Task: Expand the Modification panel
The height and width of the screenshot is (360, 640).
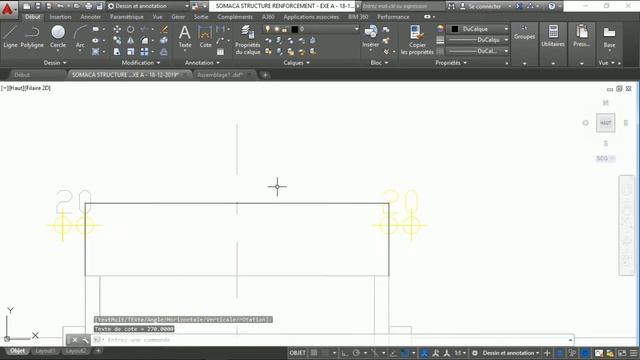Action: (141, 62)
